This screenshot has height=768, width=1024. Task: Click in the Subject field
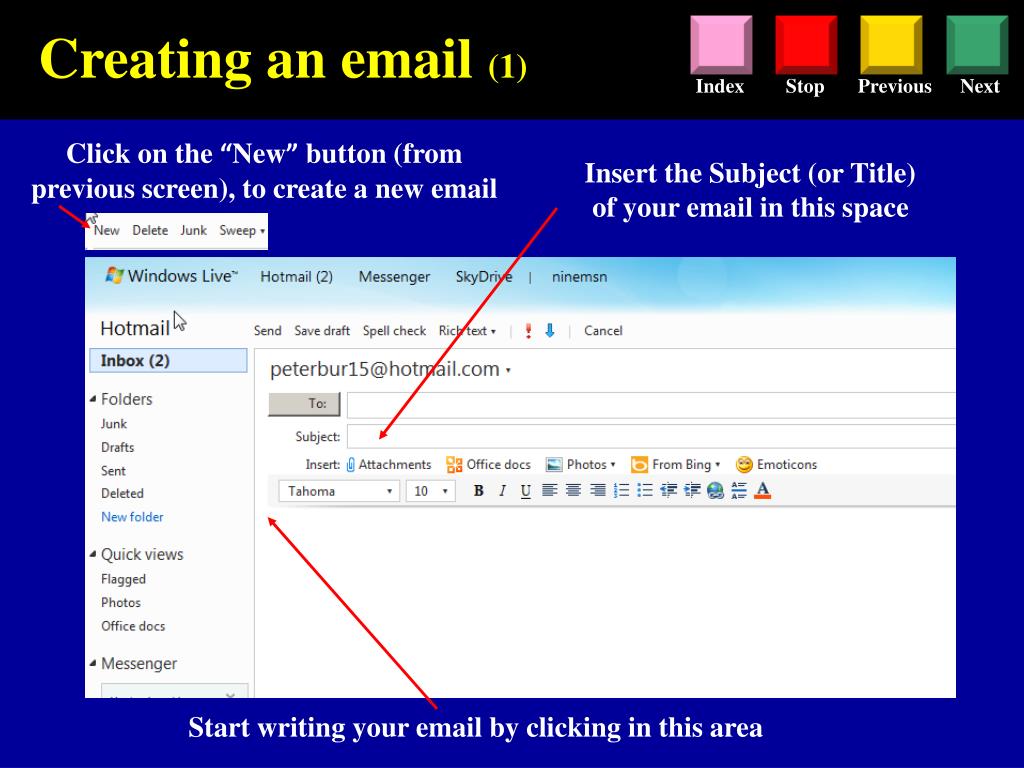[x=651, y=436]
